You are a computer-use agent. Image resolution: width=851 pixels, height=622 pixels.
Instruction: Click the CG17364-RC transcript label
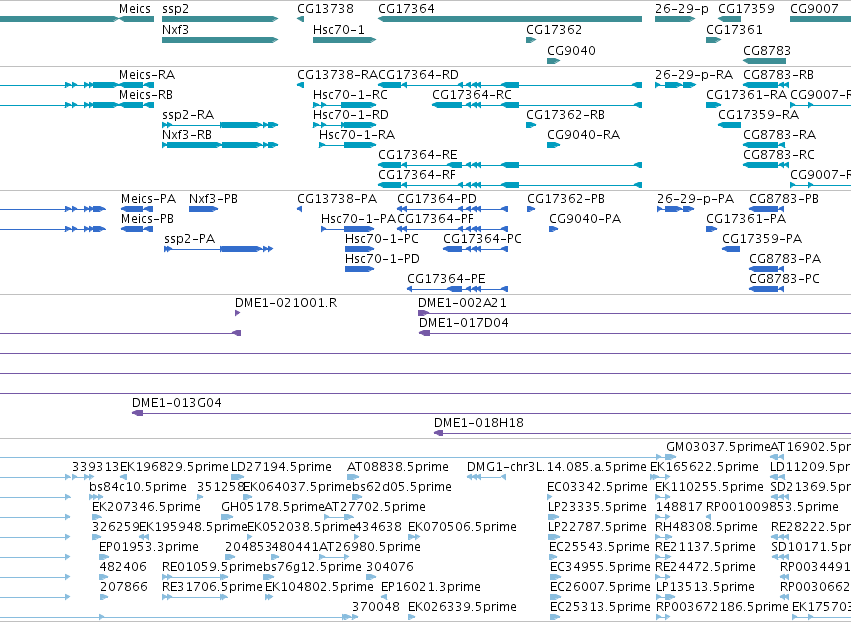click(x=472, y=94)
